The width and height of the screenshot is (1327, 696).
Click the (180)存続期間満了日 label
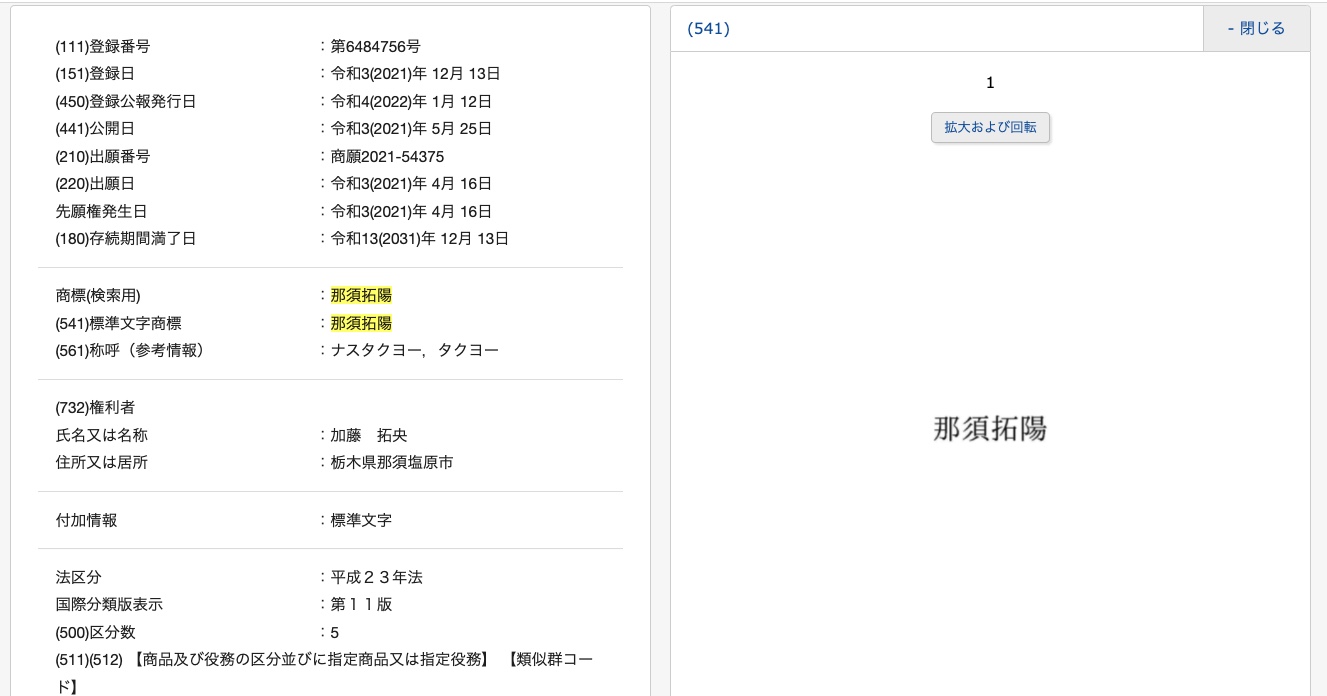(126, 239)
